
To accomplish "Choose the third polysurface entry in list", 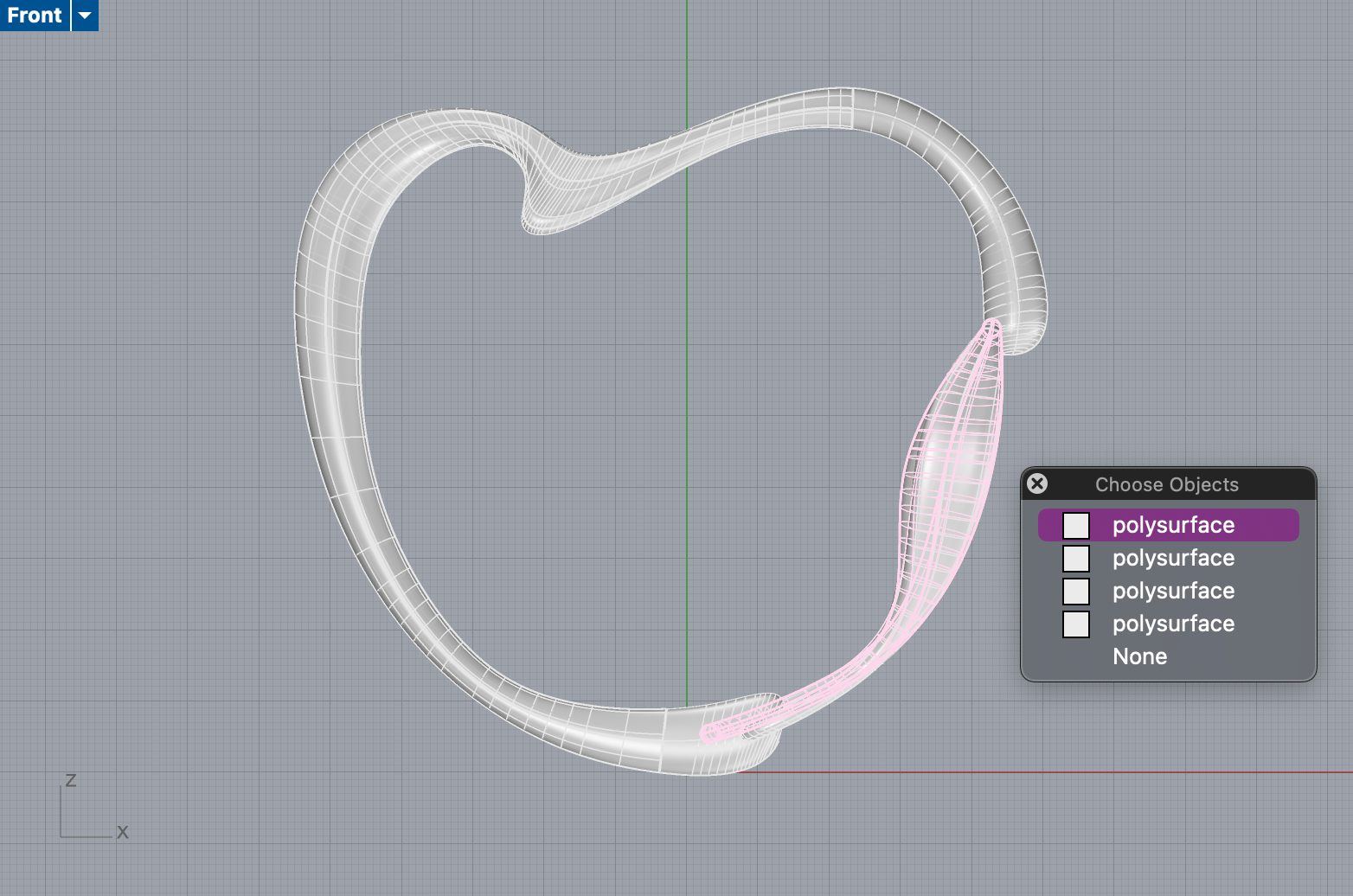I will click(x=1168, y=591).
